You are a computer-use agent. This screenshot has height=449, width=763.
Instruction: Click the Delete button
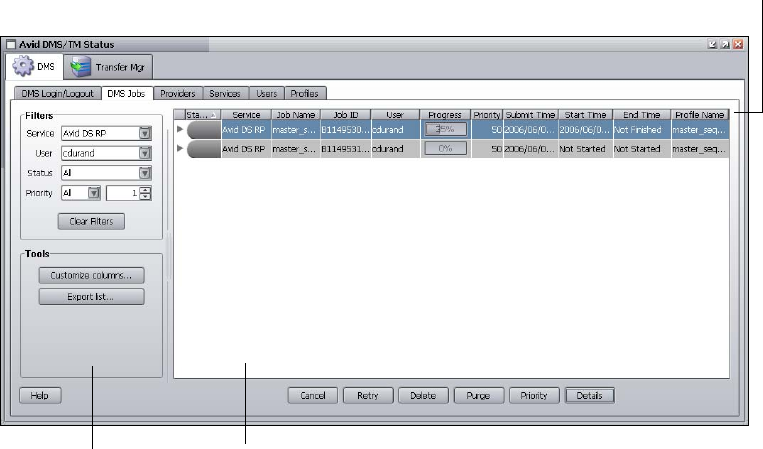pos(423,395)
